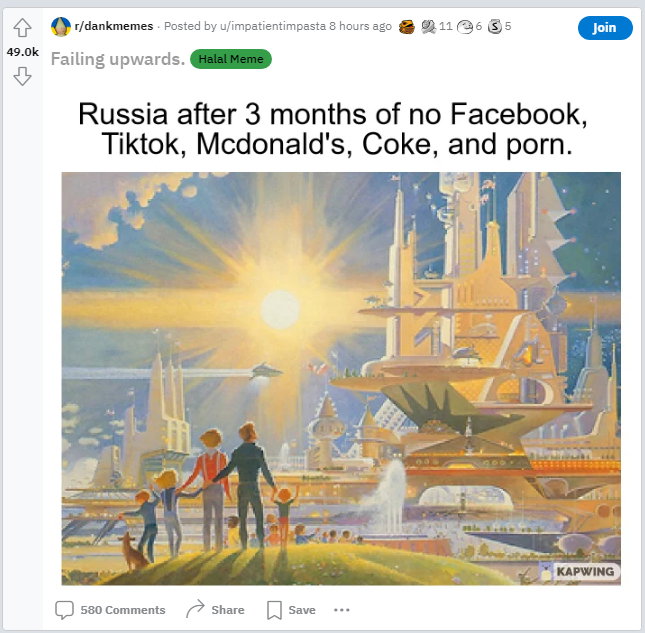645x633 pixels.
Task: Click the comments speech bubble icon
Action: click(64, 610)
